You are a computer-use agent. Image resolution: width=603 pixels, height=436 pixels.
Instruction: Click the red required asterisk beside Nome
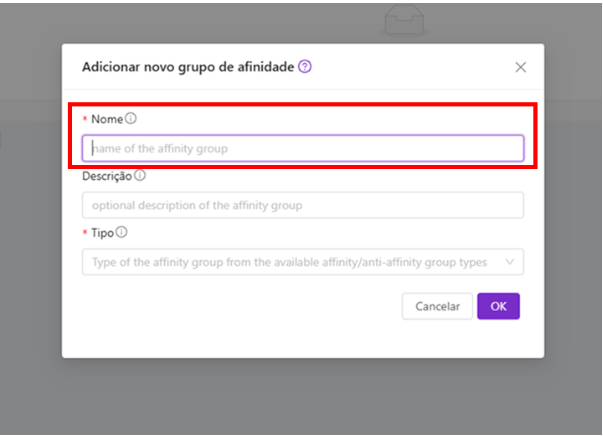(x=85, y=119)
